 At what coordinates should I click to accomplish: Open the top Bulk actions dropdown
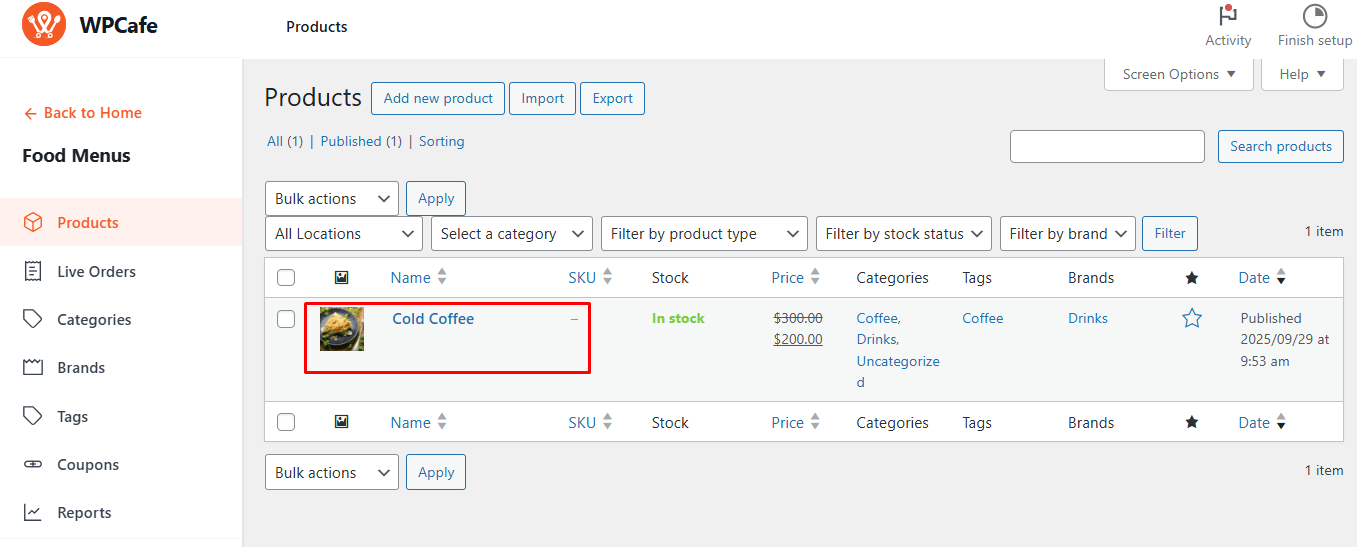[x=331, y=198]
